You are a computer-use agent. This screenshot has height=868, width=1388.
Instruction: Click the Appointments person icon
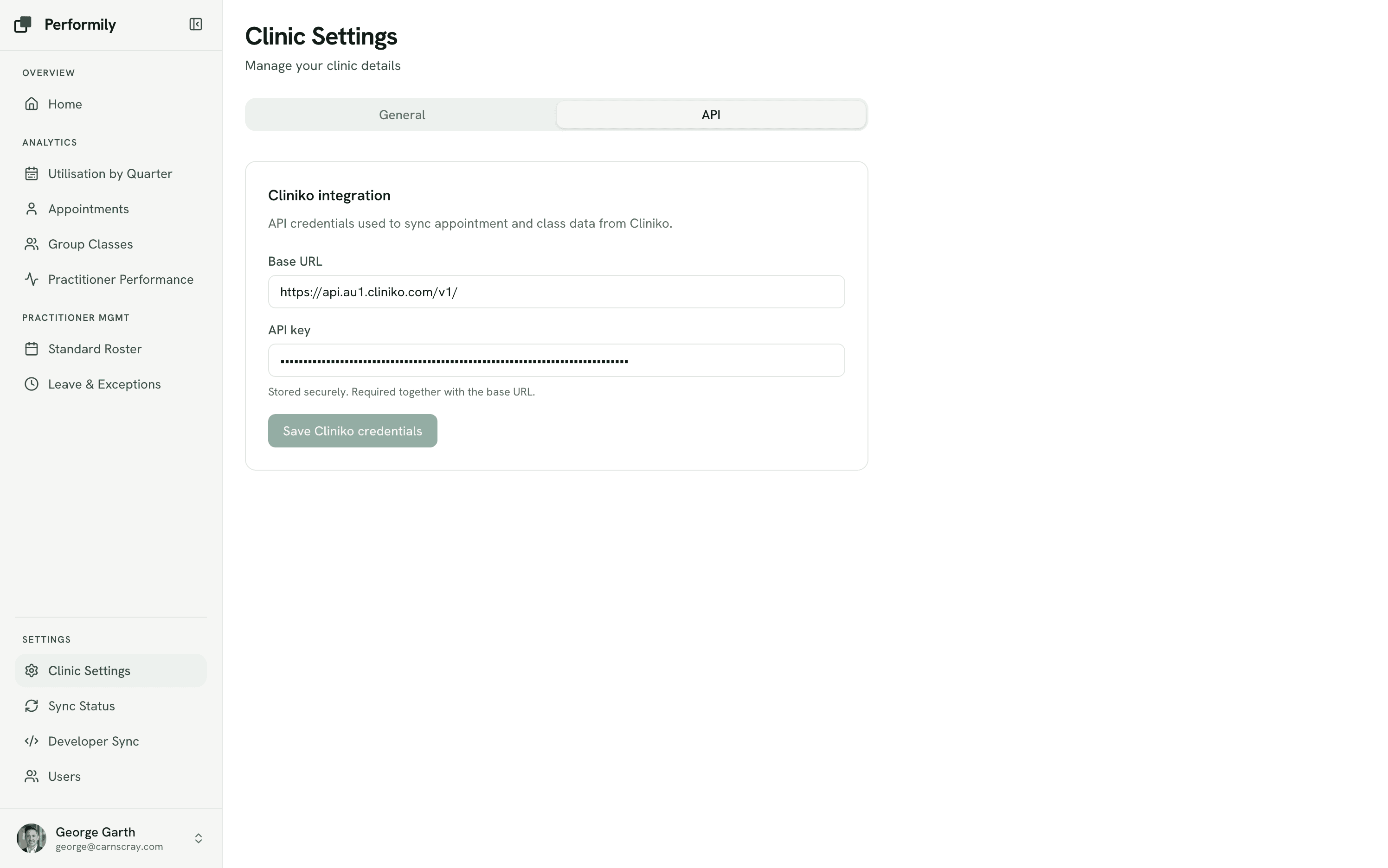click(x=32, y=209)
